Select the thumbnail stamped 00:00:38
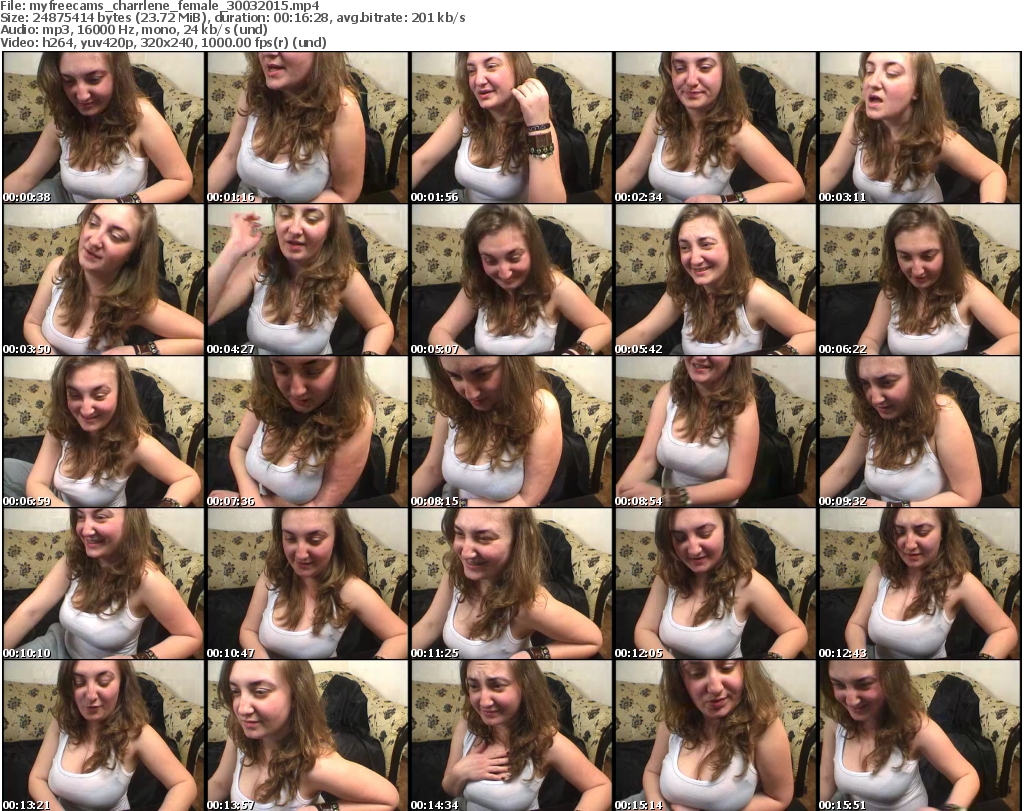1024x811 pixels. [103, 127]
